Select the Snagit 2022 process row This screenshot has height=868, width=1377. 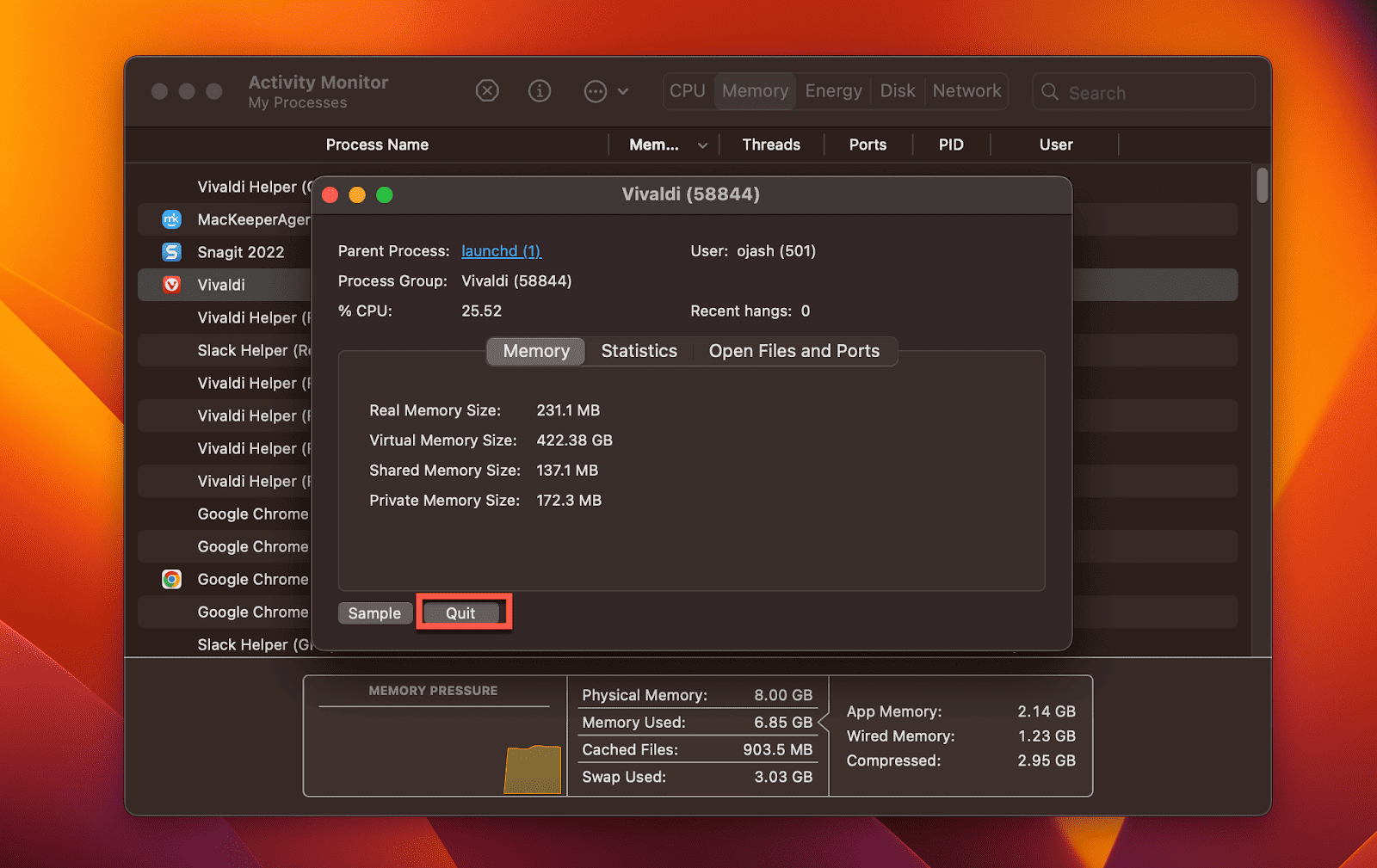[x=225, y=252]
